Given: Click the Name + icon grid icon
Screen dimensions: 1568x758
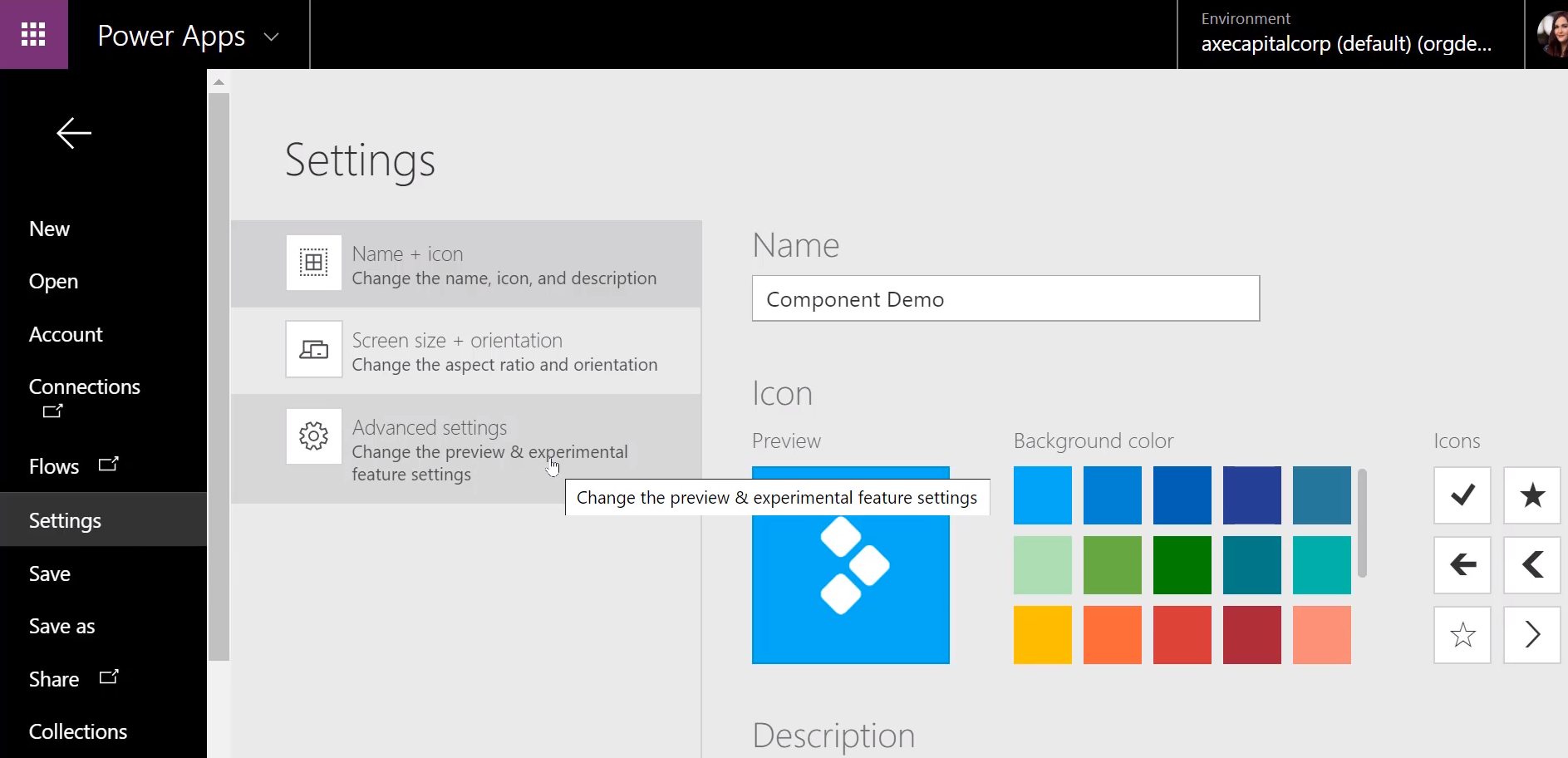Looking at the screenshot, I should (314, 263).
